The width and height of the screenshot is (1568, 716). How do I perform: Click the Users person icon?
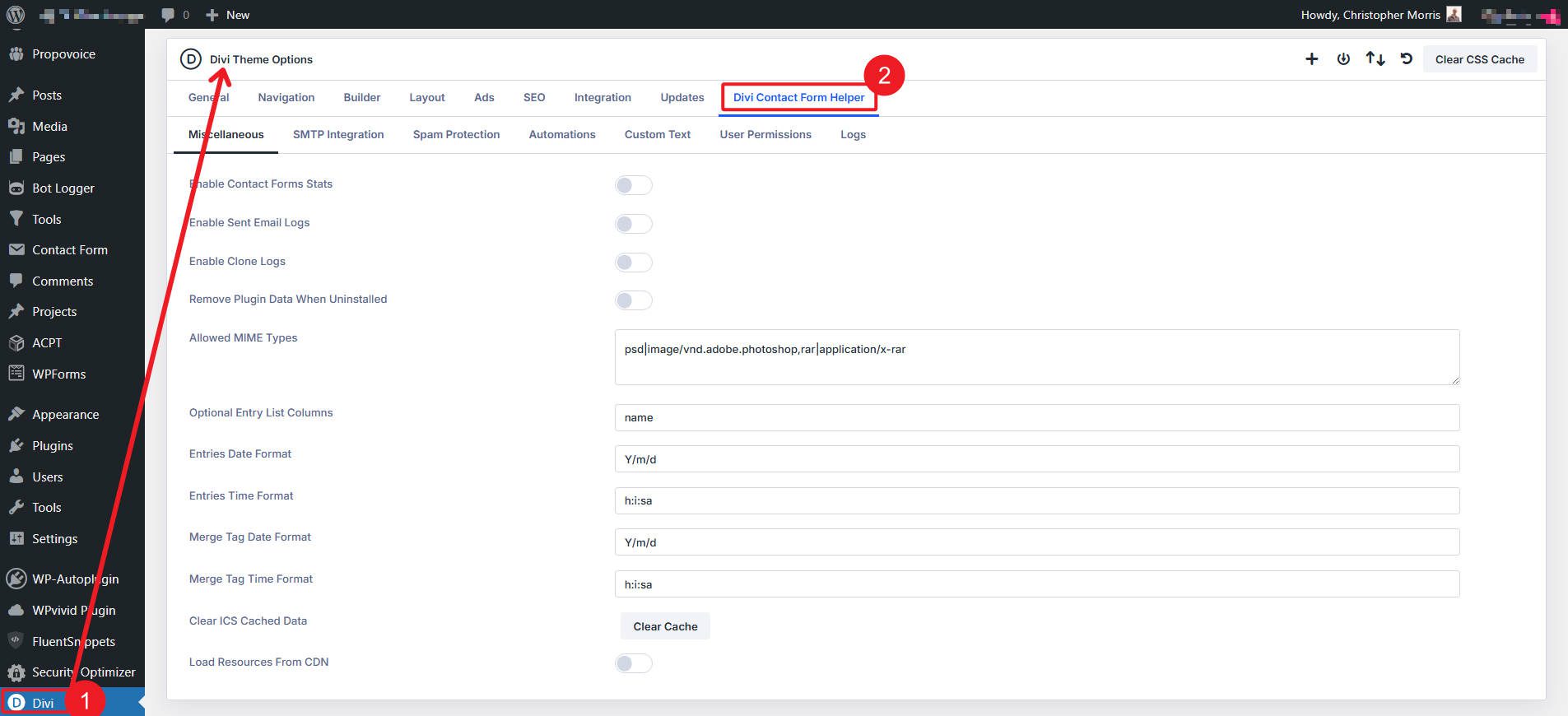pyautogui.click(x=16, y=477)
